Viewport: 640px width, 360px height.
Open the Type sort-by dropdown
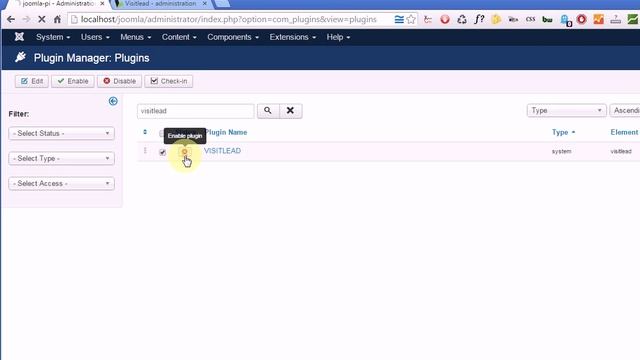pyautogui.click(x=566, y=111)
